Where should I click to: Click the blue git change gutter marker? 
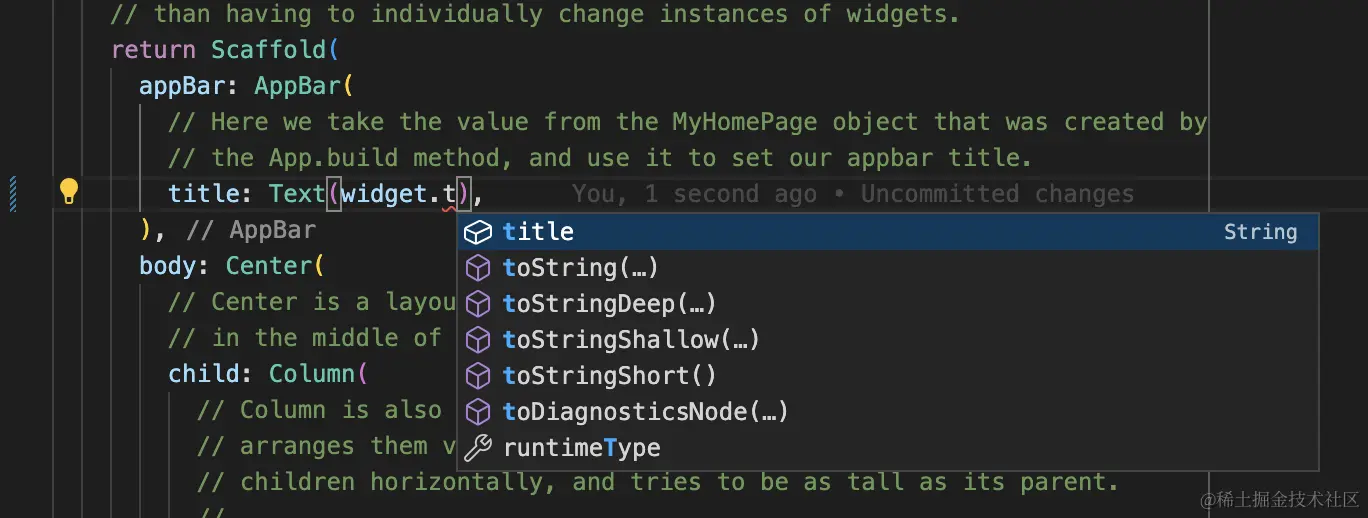tap(13, 194)
